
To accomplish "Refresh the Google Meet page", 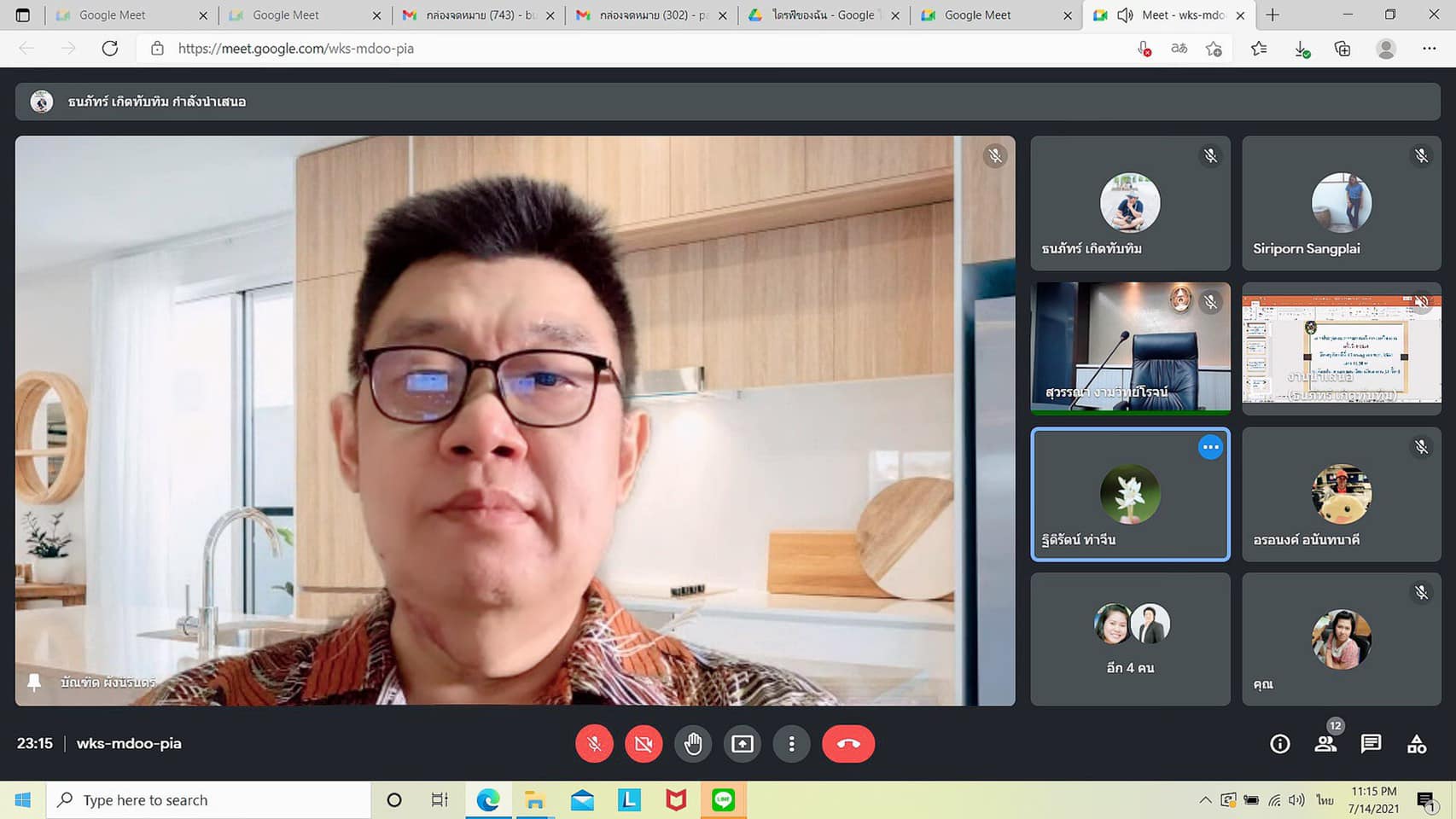I will [x=110, y=49].
